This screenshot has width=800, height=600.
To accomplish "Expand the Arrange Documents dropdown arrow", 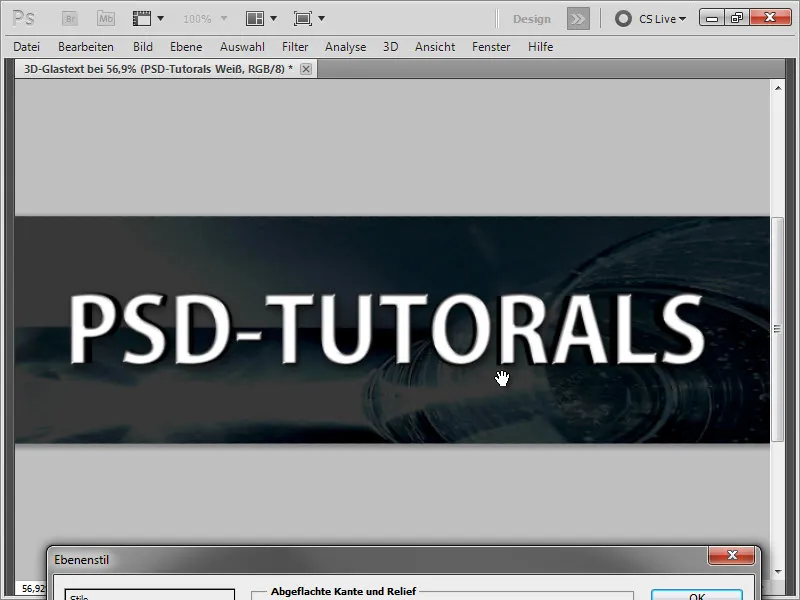I will point(273,19).
